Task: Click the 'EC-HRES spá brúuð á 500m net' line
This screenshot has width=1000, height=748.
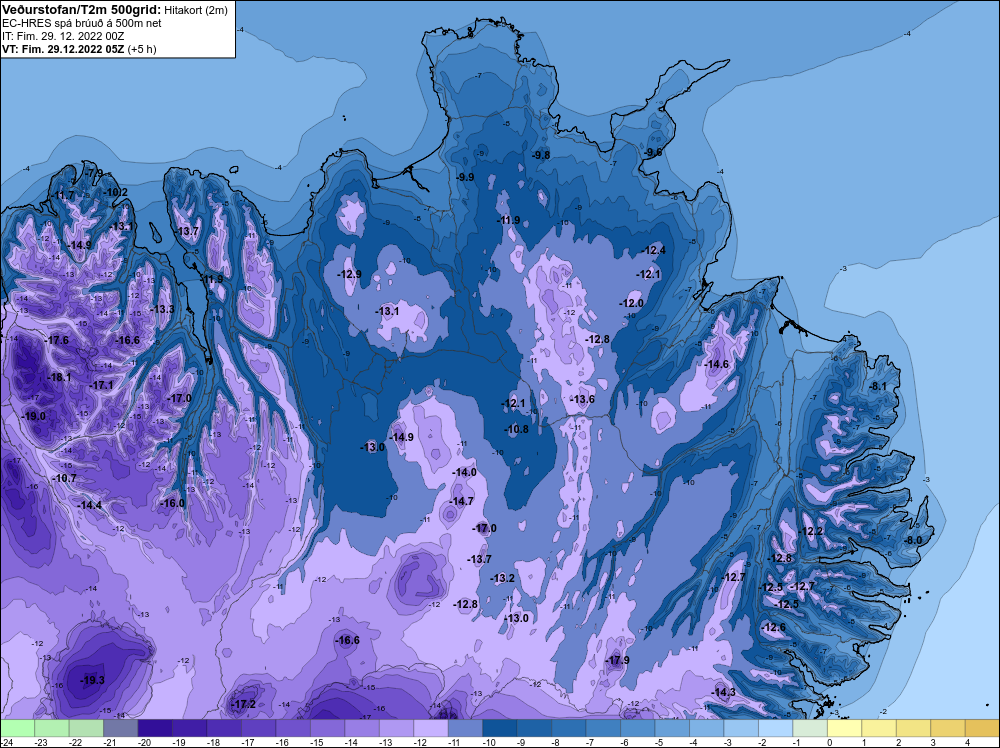Action: [x=82, y=23]
